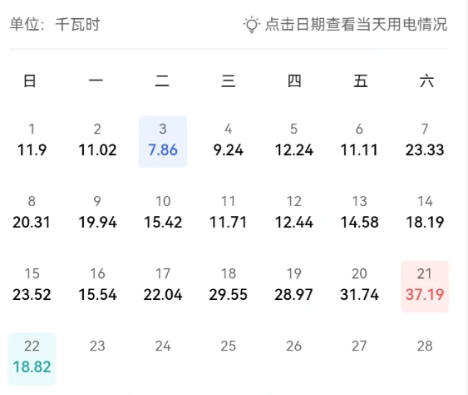Viewport: 468px width, 395px height.
Task: Select highlighted day 3 with 7.86
Action: coord(163,142)
